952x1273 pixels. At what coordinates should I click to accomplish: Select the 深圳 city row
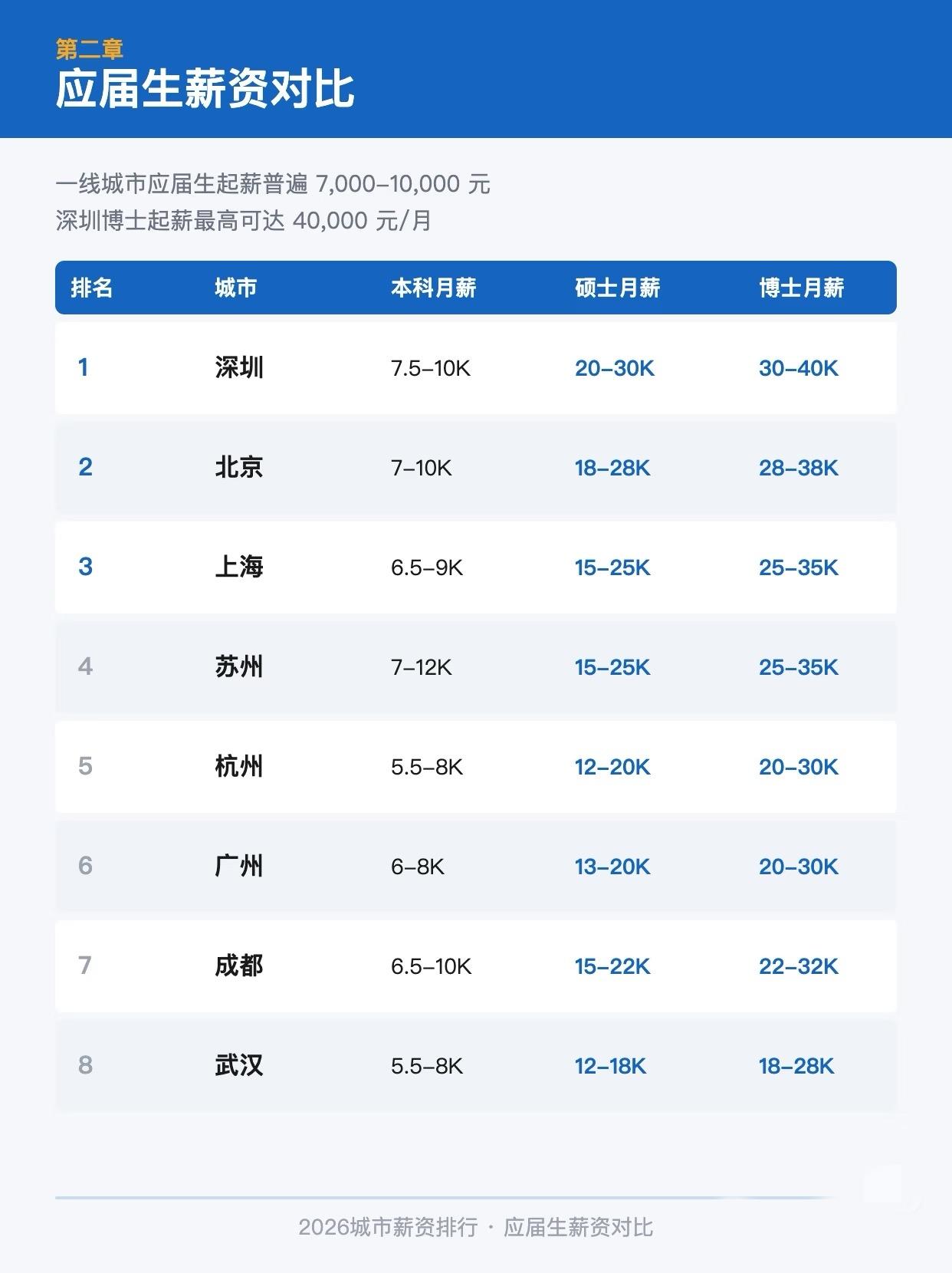(476, 368)
